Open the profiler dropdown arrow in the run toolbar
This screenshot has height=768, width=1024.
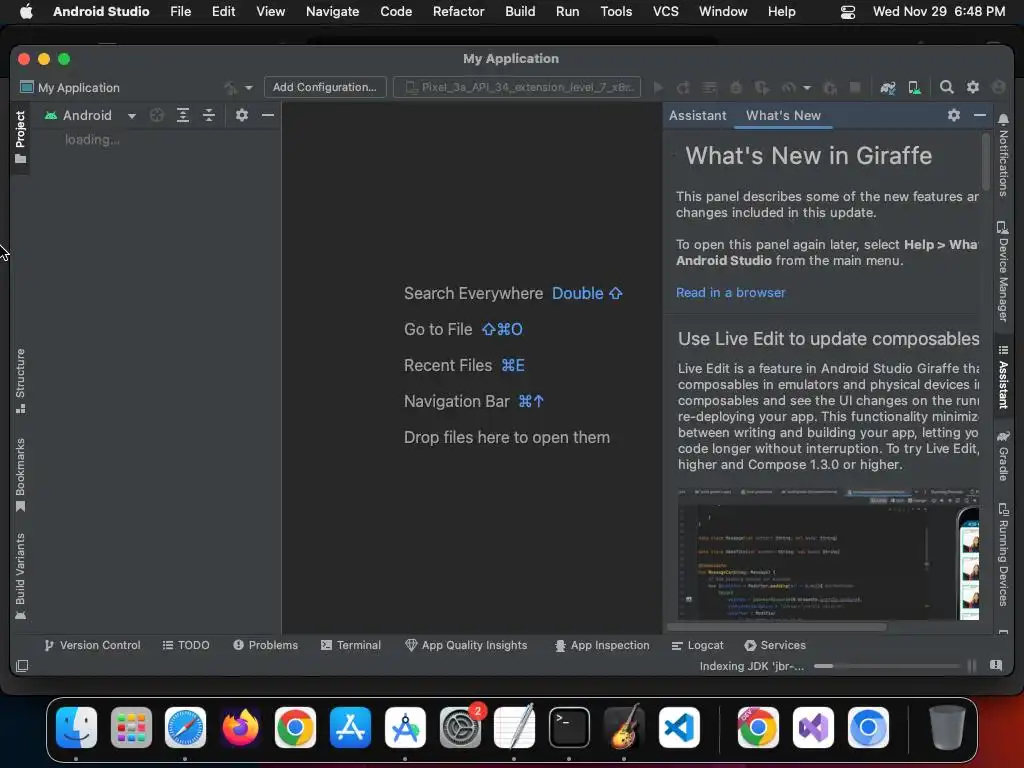tap(807, 88)
